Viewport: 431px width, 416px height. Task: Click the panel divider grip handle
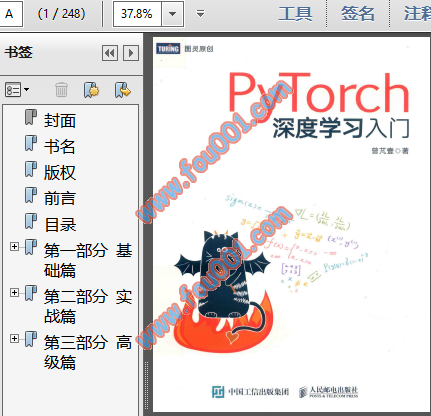pos(146,385)
